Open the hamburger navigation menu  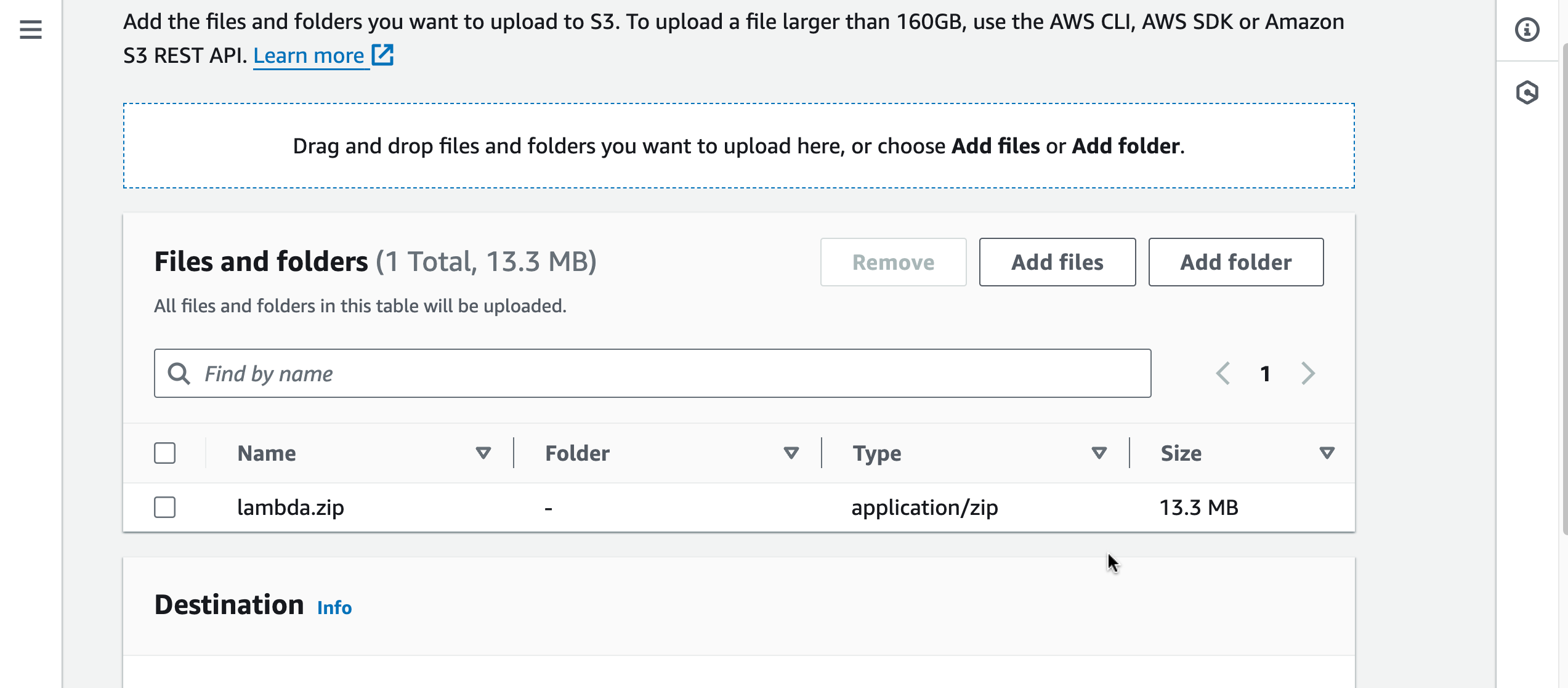click(30, 30)
